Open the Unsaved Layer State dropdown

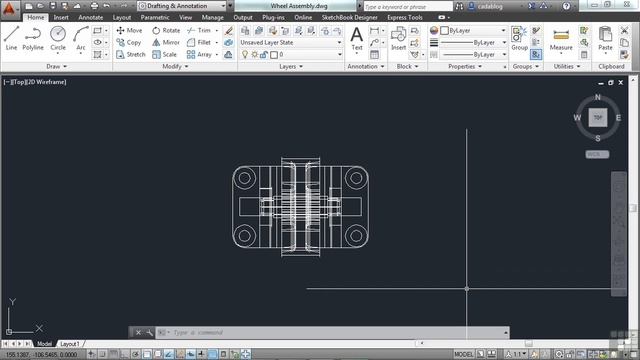coord(291,42)
